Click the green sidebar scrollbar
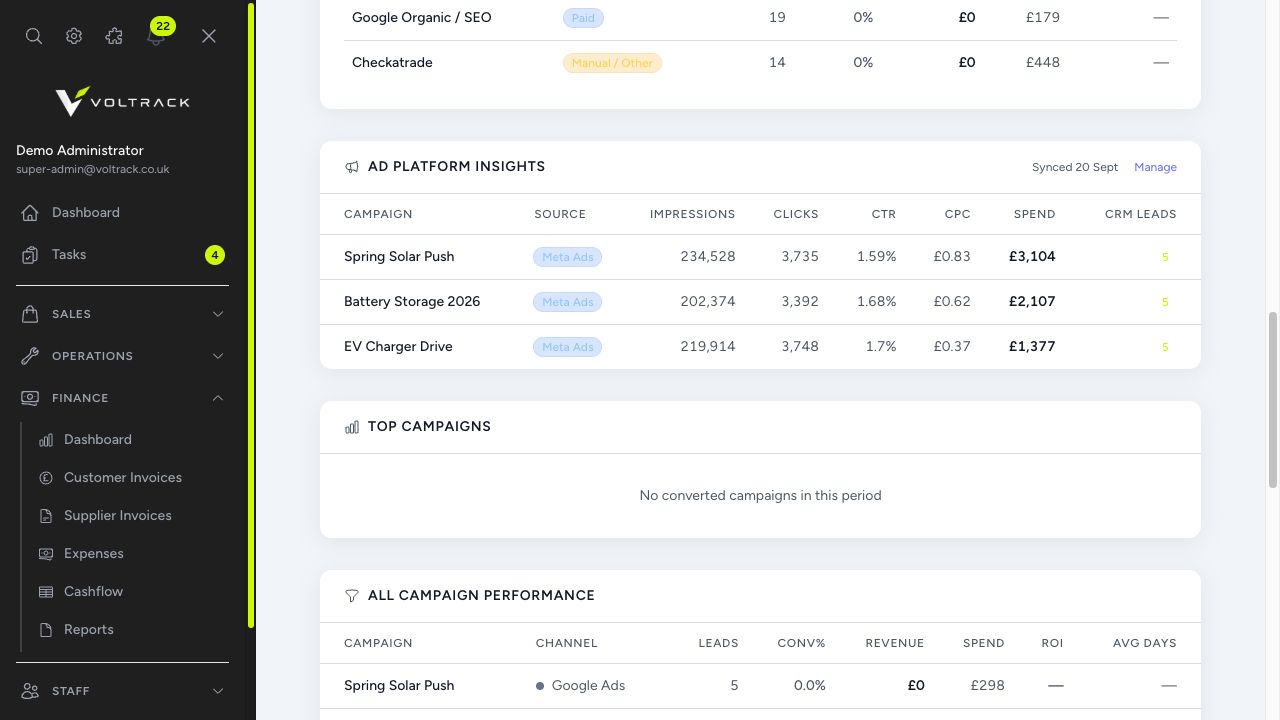The height and width of the screenshot is (720, 1280). click(251, 315)
